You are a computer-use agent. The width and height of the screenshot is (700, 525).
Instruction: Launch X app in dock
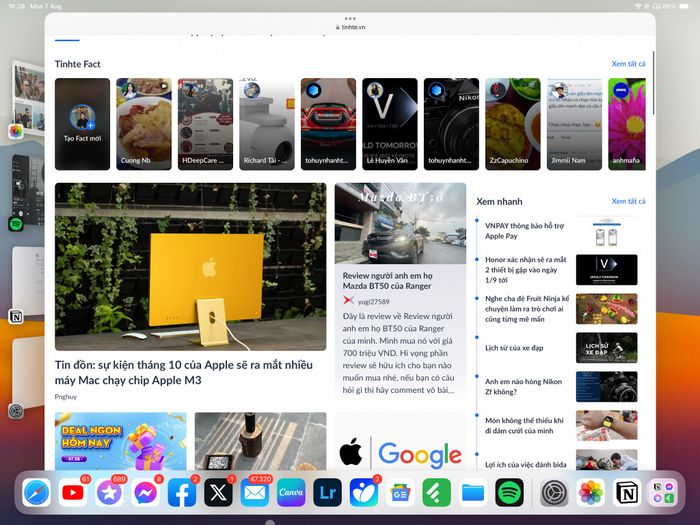tap(218, 493)
